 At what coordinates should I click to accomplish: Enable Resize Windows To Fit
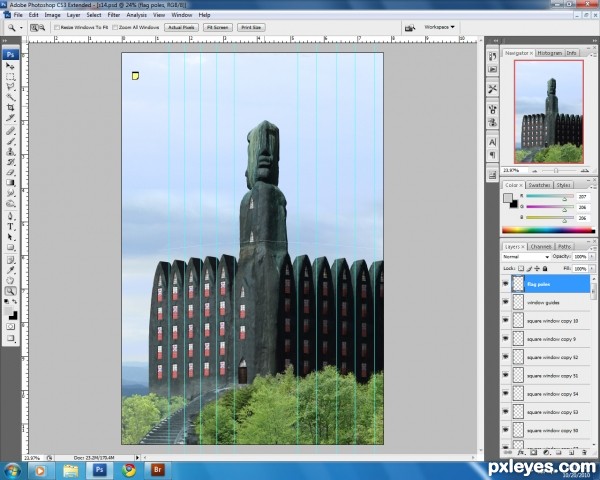57,28
